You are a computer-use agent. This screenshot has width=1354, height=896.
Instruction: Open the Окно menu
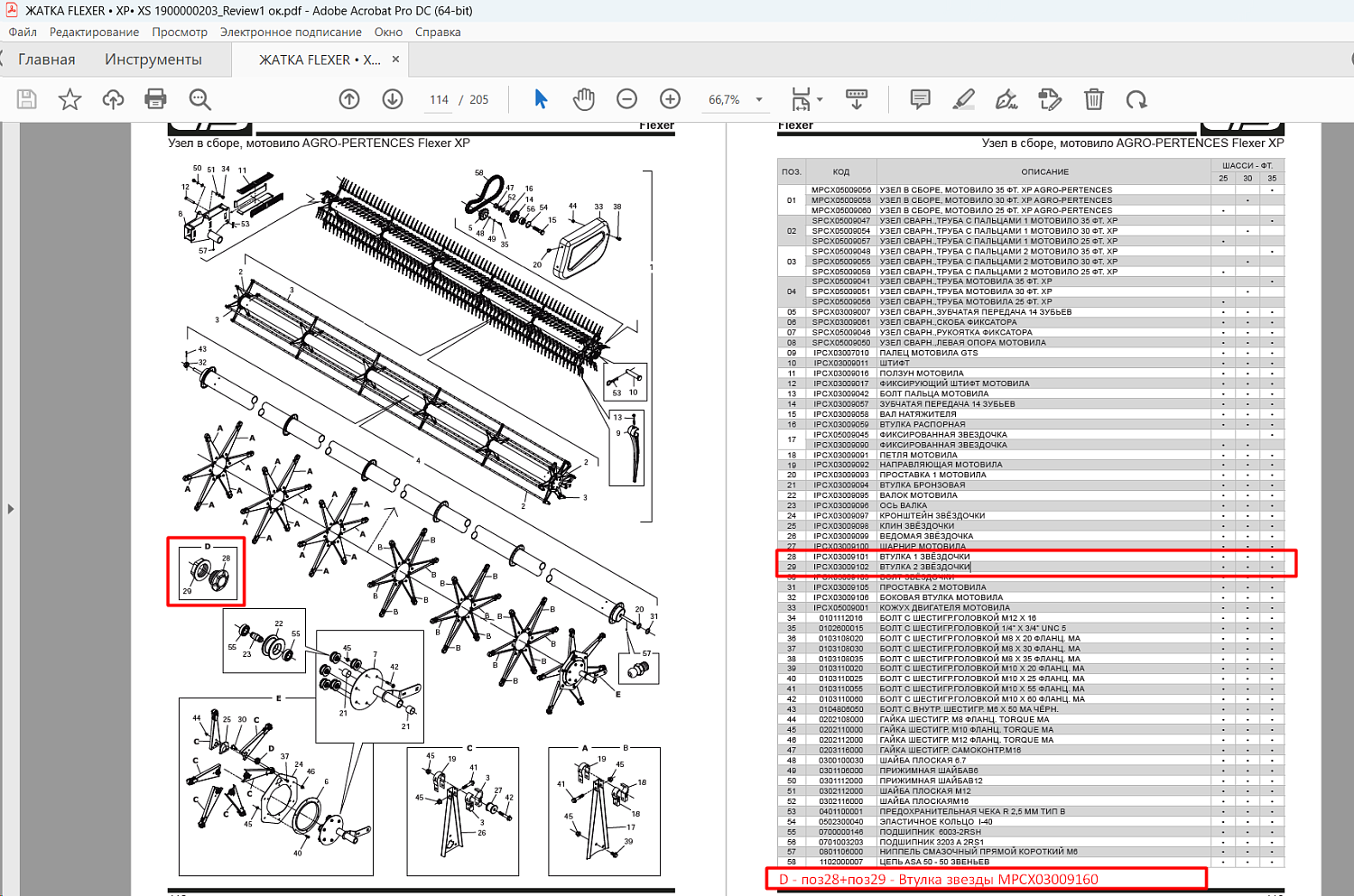tap(388, 32)
